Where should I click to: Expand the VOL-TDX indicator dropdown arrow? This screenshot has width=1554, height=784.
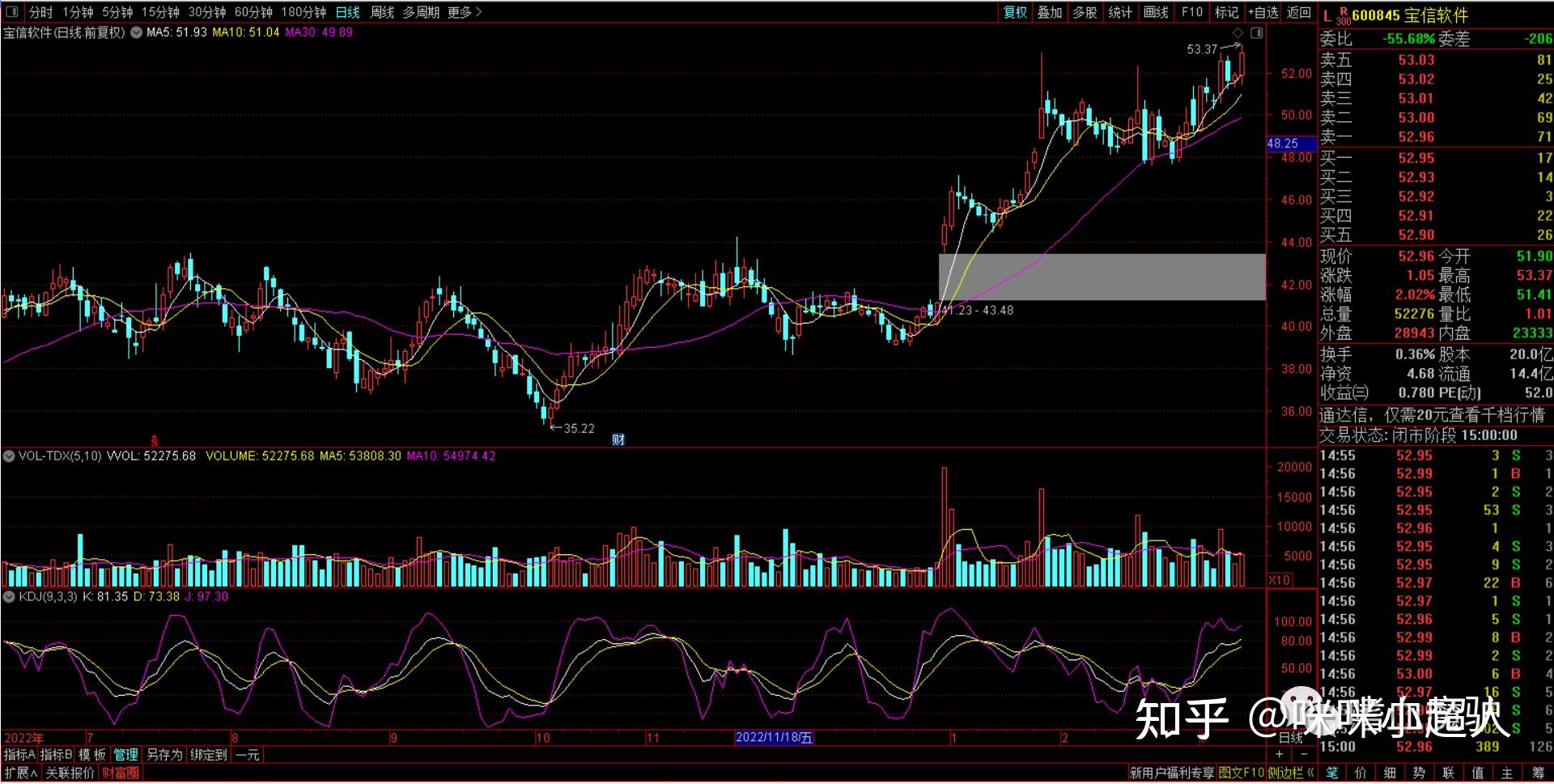(9, 456)
